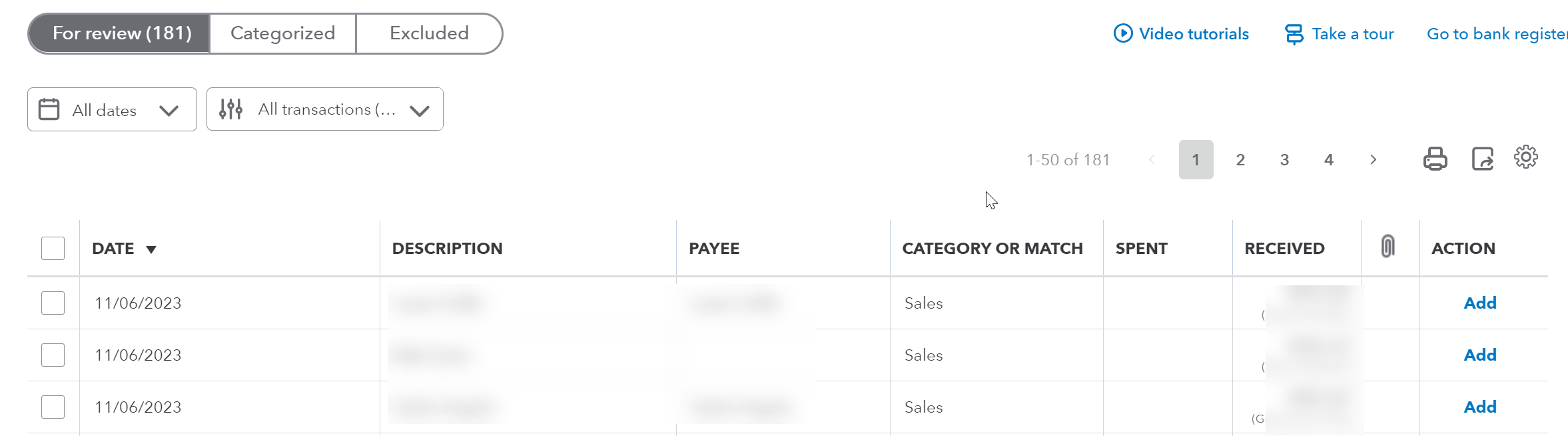Toggle the select-all header checkbox
This screenshot has width=1568, height=436.
53,249
